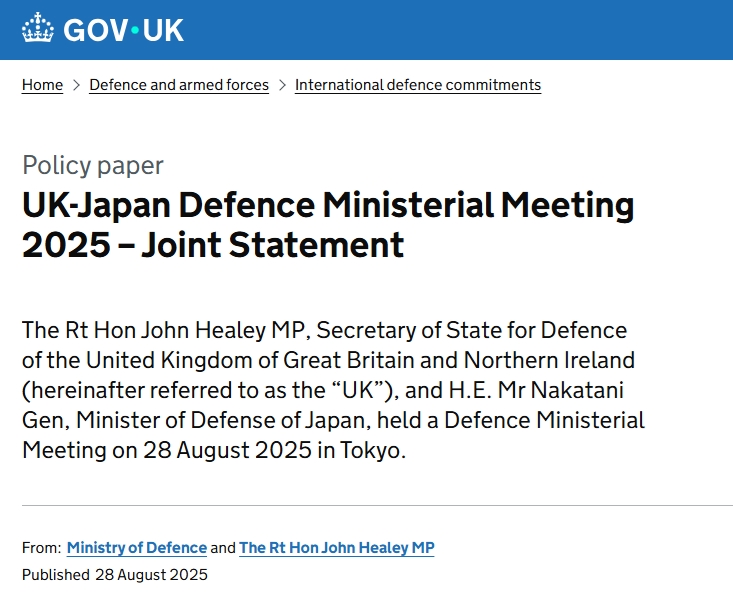Open Defence and armed forces breadcrumb
Screen dimensions: 733x596
179,85
